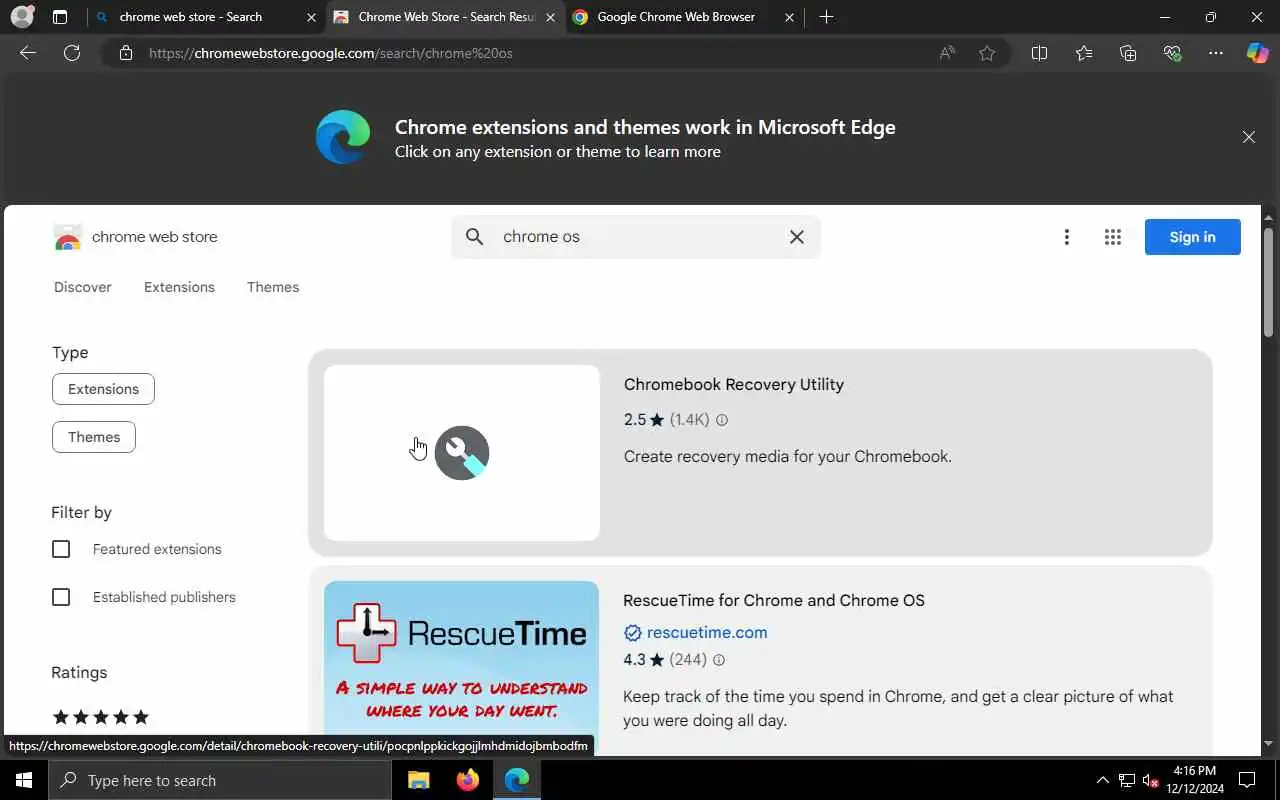Open the Edge profile avatar icon
Image resolution: width=1280 pixels, height=800 pixels.
tap(21, 17)
